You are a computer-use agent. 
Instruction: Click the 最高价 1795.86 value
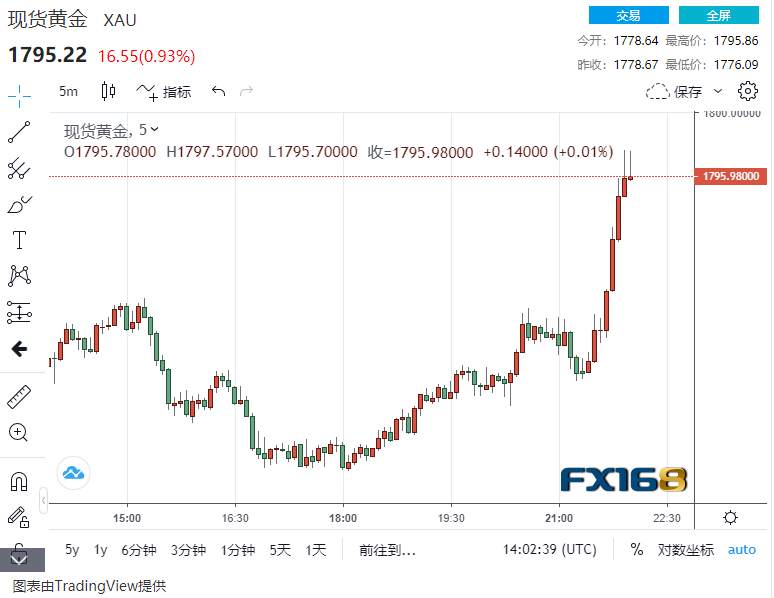[x=735, y=40]
